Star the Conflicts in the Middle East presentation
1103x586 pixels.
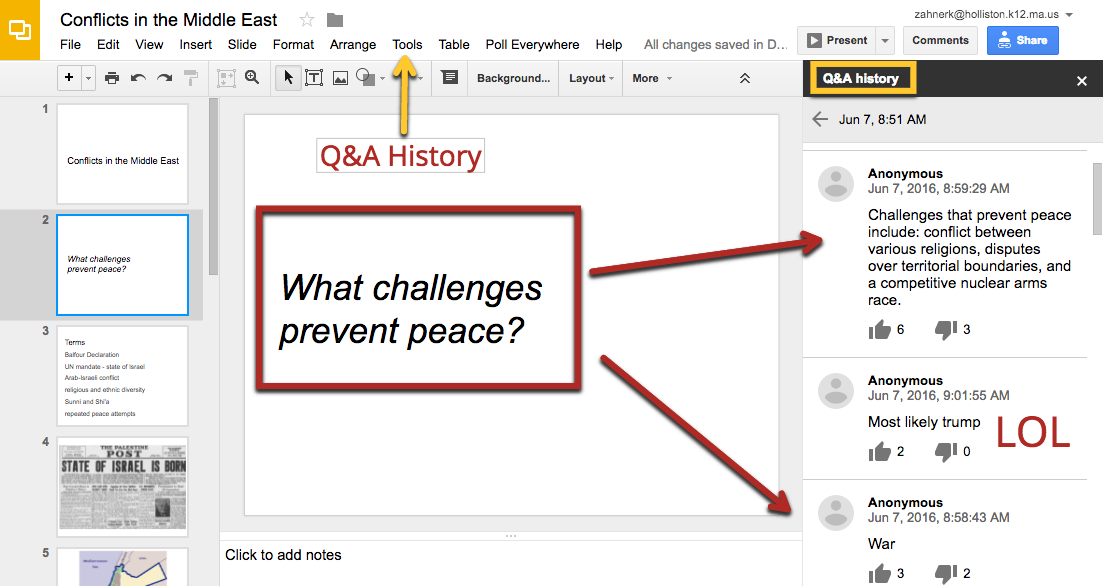click(x=307, y=20)
